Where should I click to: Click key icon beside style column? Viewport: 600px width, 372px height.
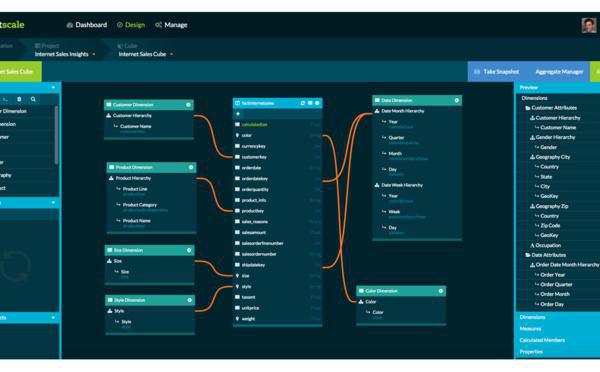click(x=237, y=286)
